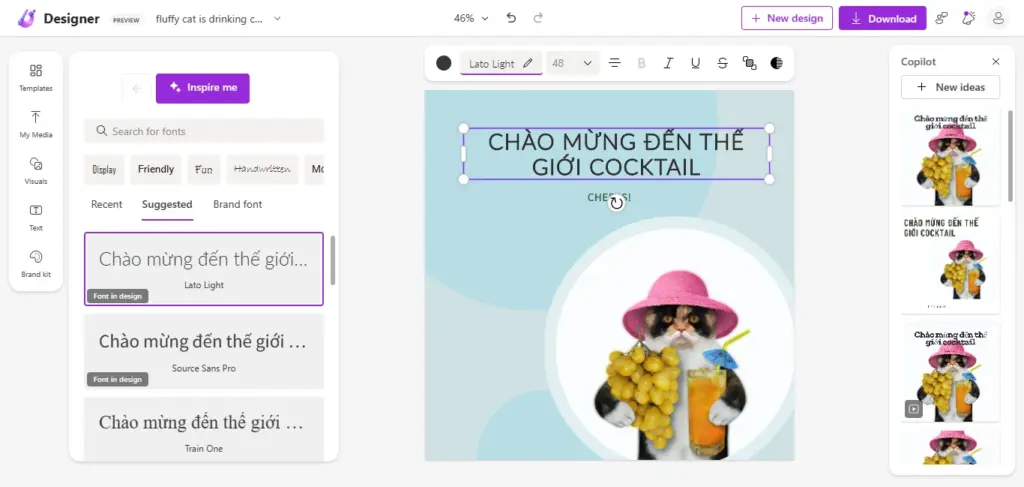Expand the 46% zoom dropdown
This screenshot has width=1024, height=487.
click(471, 18)
